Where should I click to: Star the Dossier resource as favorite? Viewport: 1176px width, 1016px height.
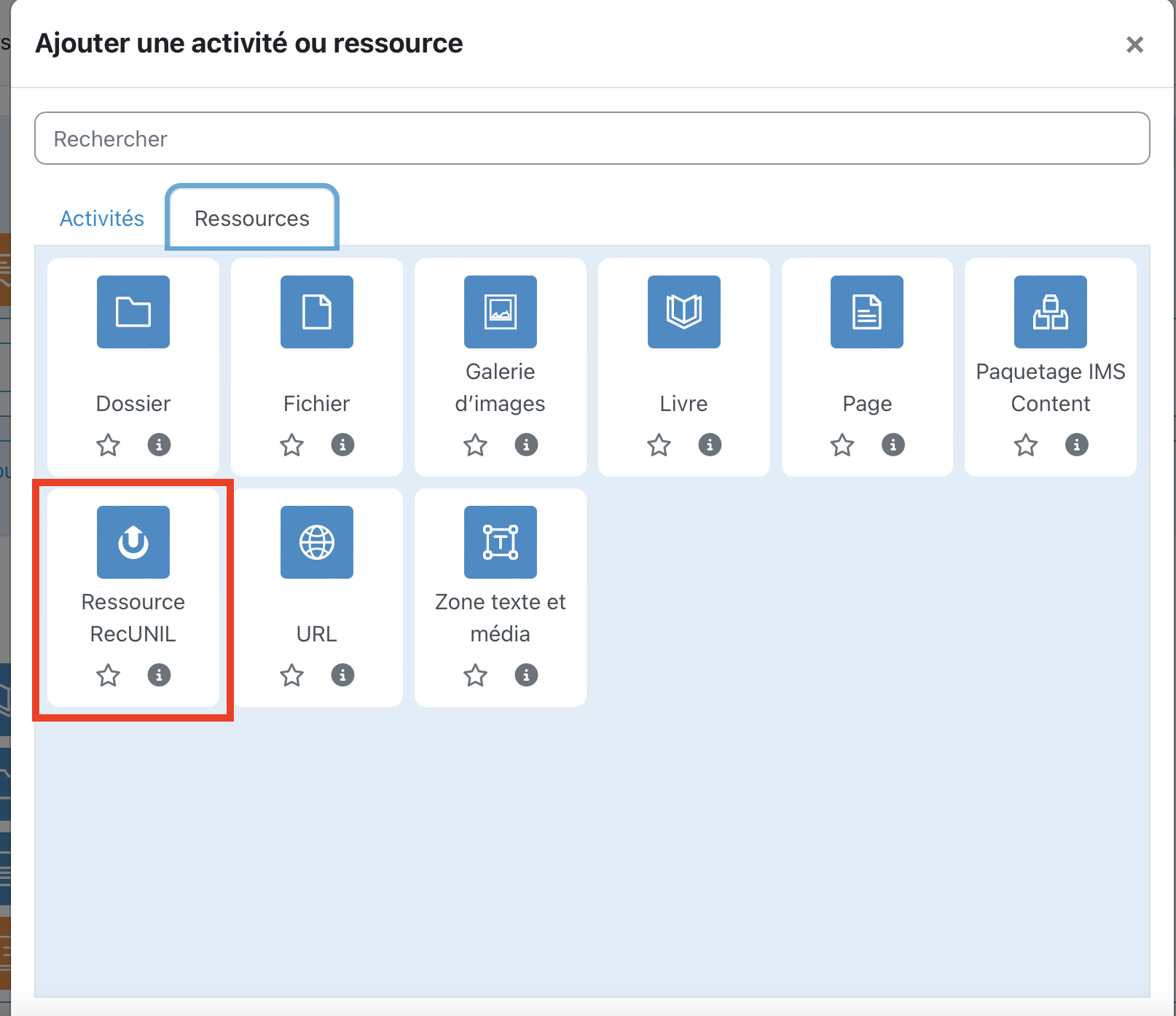click(x=109, y=445)
